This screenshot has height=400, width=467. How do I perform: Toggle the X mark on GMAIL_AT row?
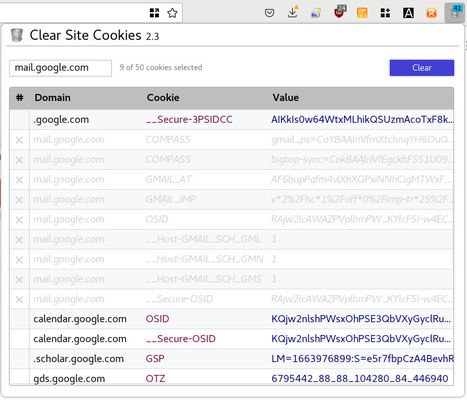pyautogui.click(x=19, y=180)
